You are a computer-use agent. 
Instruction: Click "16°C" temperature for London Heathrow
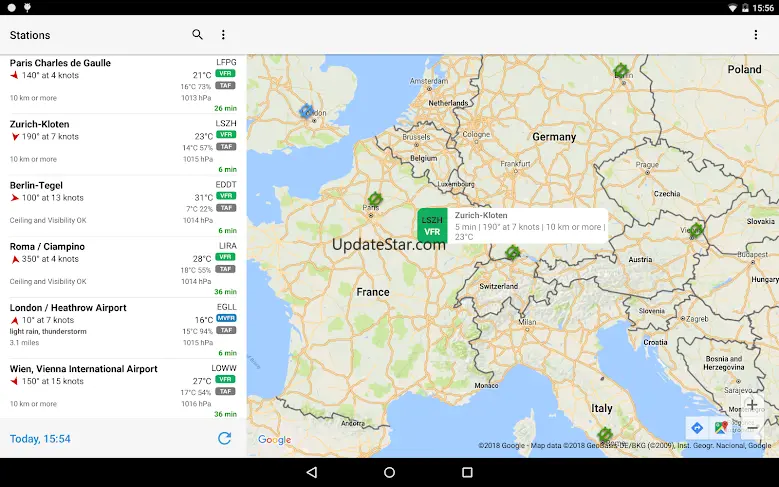point(204,320)
